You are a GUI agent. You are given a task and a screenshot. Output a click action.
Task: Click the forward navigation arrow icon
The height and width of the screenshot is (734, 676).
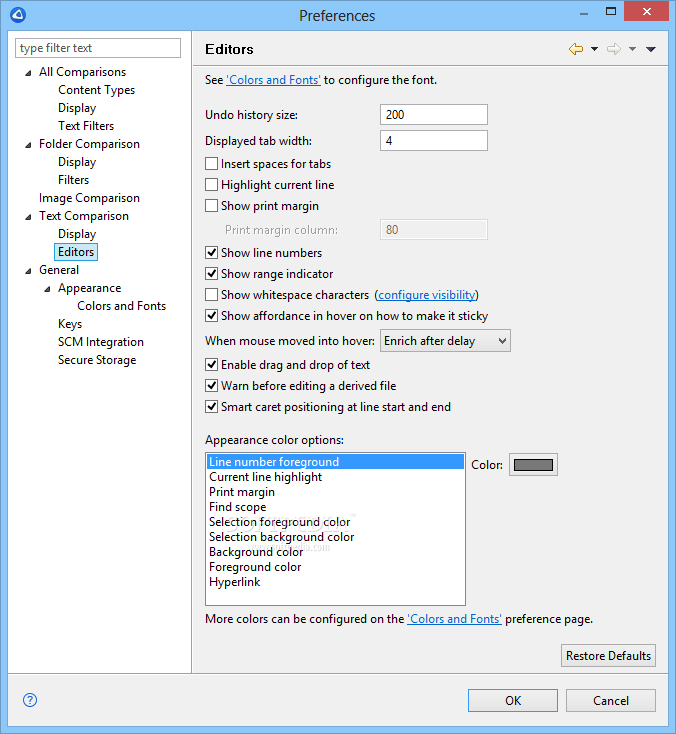[x=614, y=49]
